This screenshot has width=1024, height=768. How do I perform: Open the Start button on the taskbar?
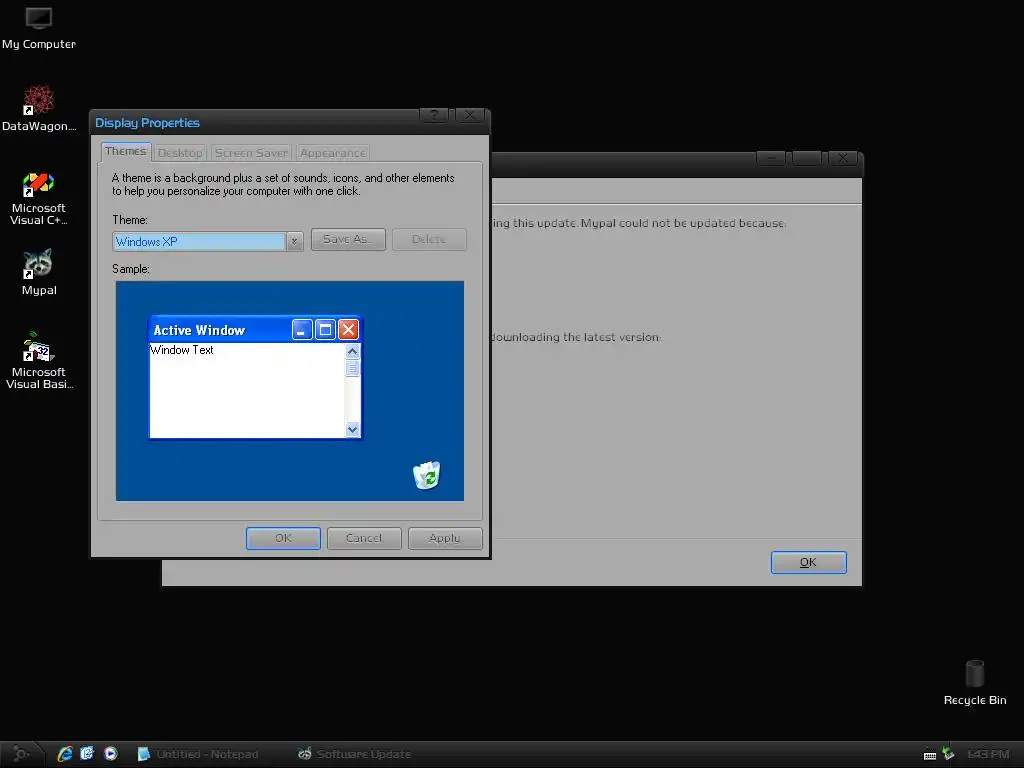pos(21,754)
